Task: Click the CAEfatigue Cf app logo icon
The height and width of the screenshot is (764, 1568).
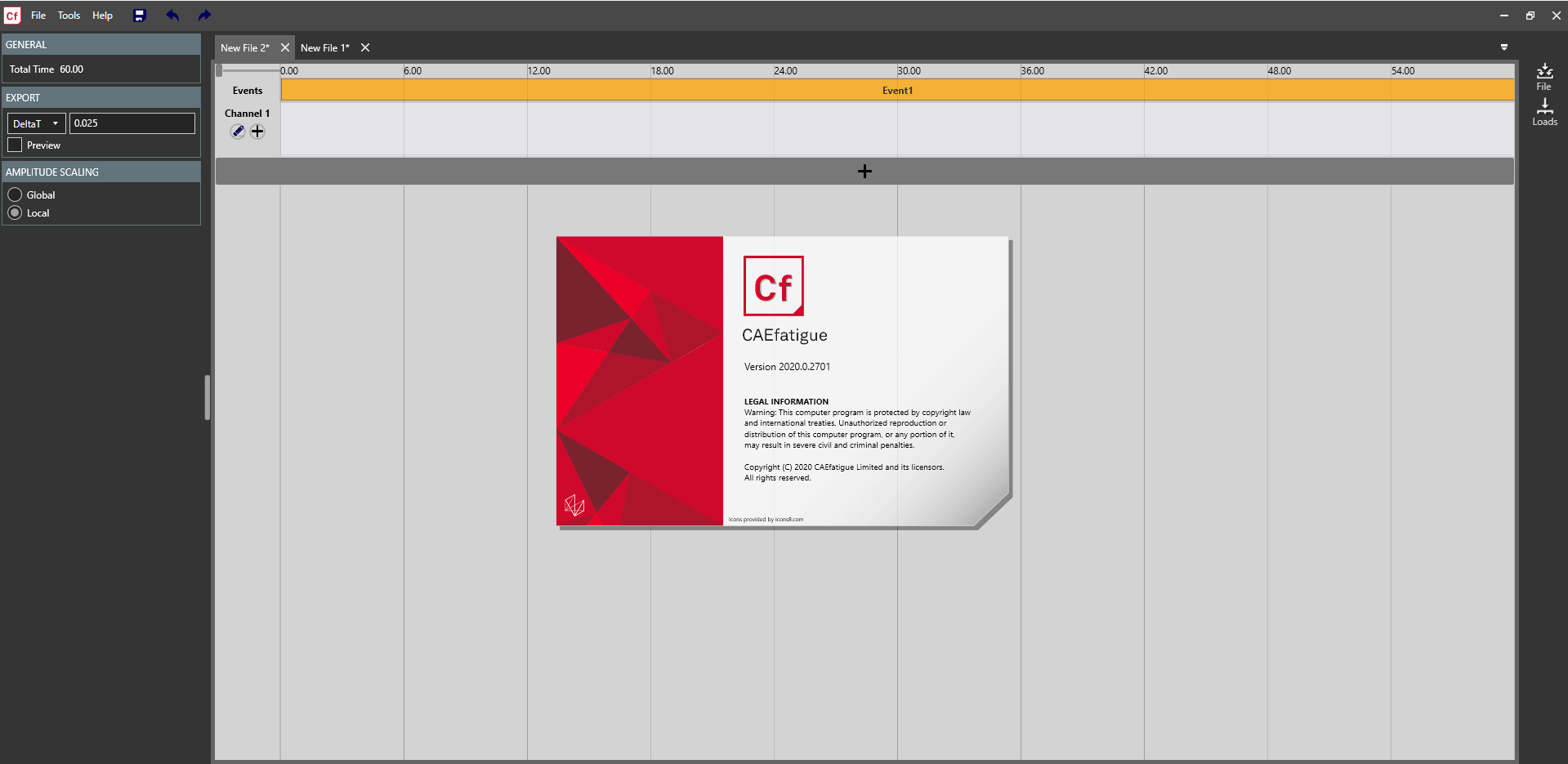Action: tap(12, 16)
